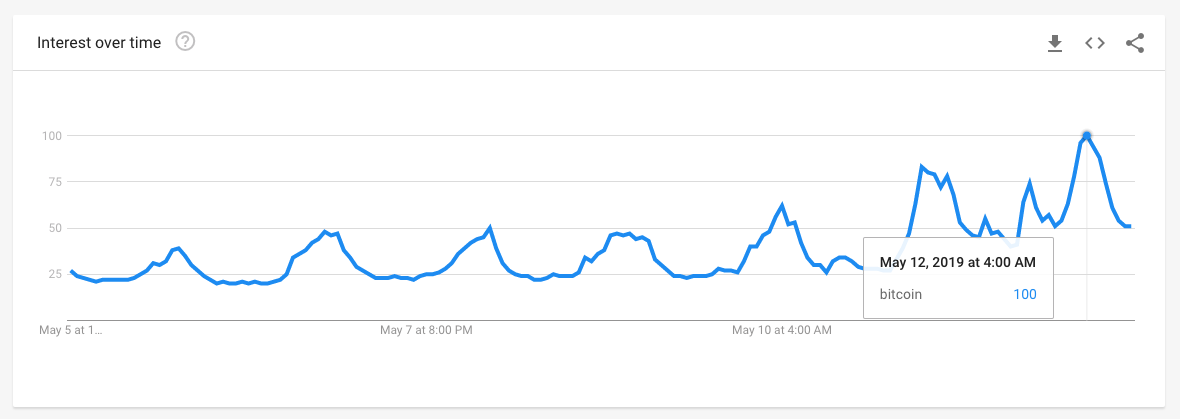Click the line peak above May 10 label
Screen dimensions: 1180x419
coord(783,205)
